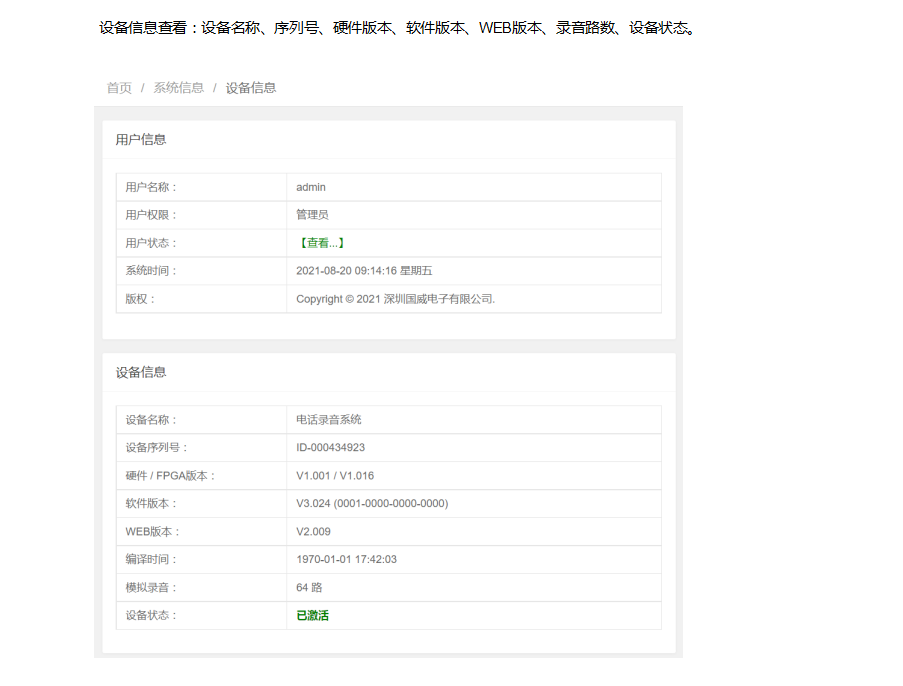Select the software version V3.024 value

click(372, 504)
